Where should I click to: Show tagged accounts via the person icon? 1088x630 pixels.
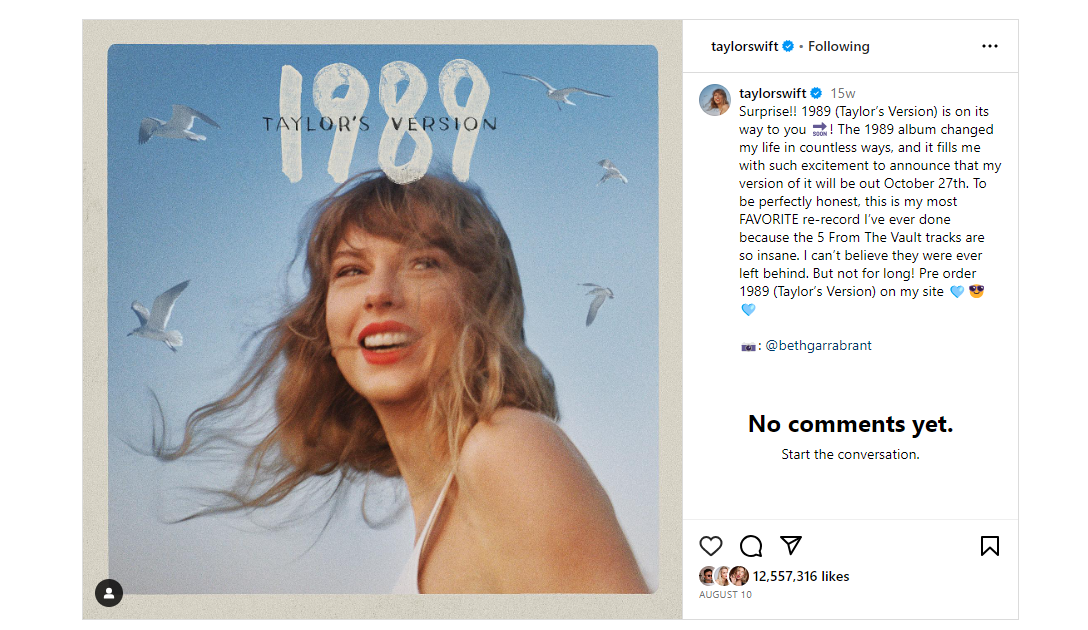(x=108, y=593)
